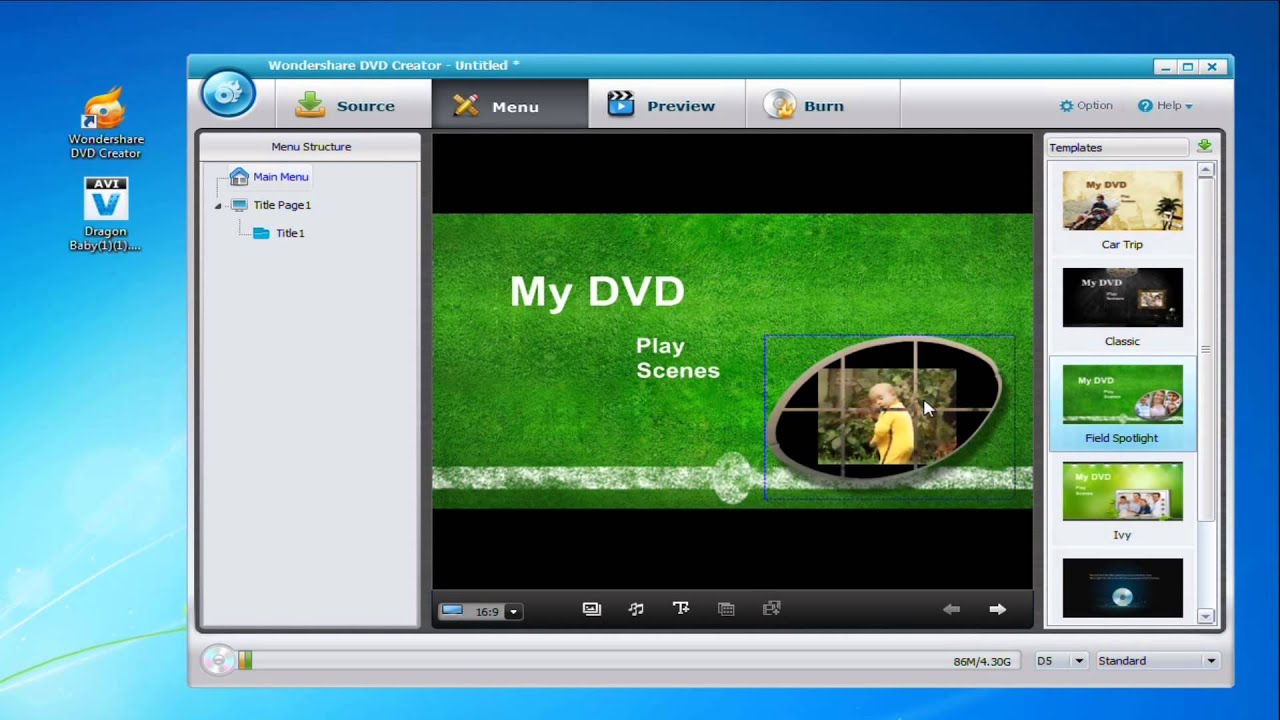Click the templates scrollbar down arrow

(x=1205, y=617)
